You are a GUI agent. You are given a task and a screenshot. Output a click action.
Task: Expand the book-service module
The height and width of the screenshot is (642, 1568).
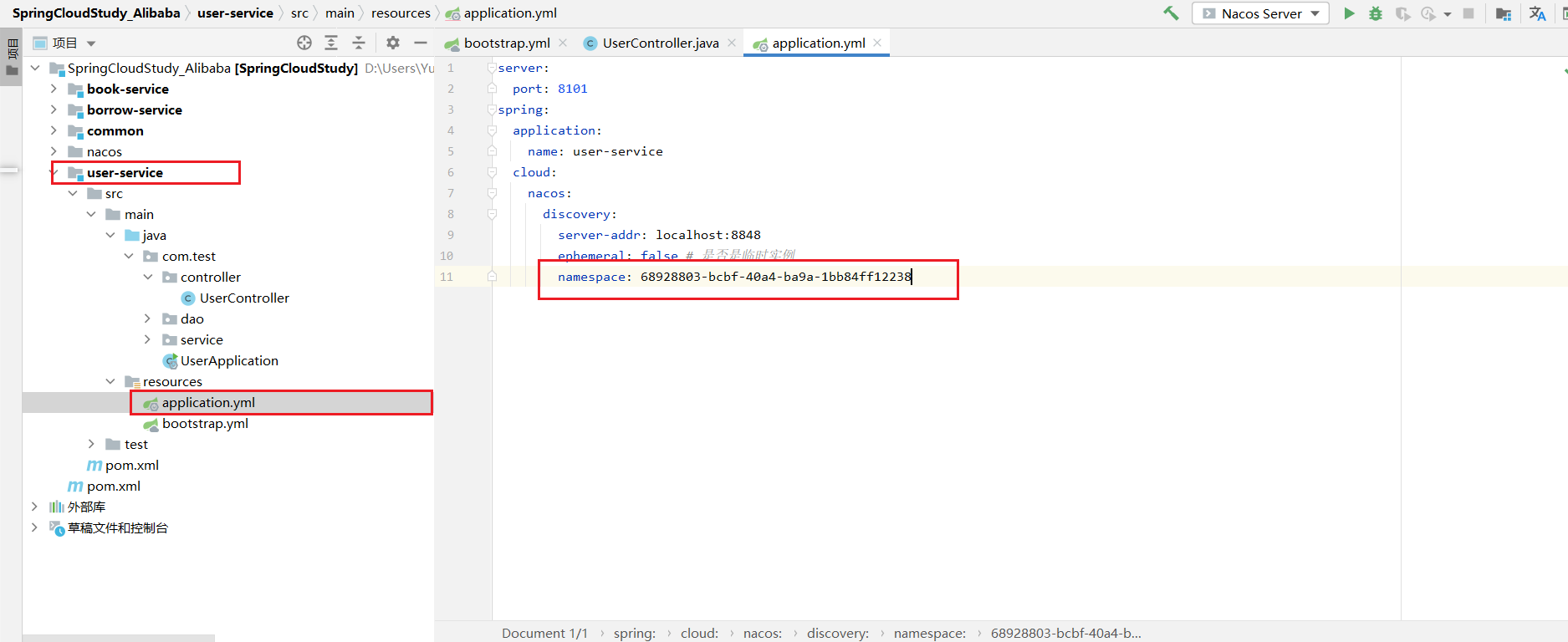tap(54, 89)
